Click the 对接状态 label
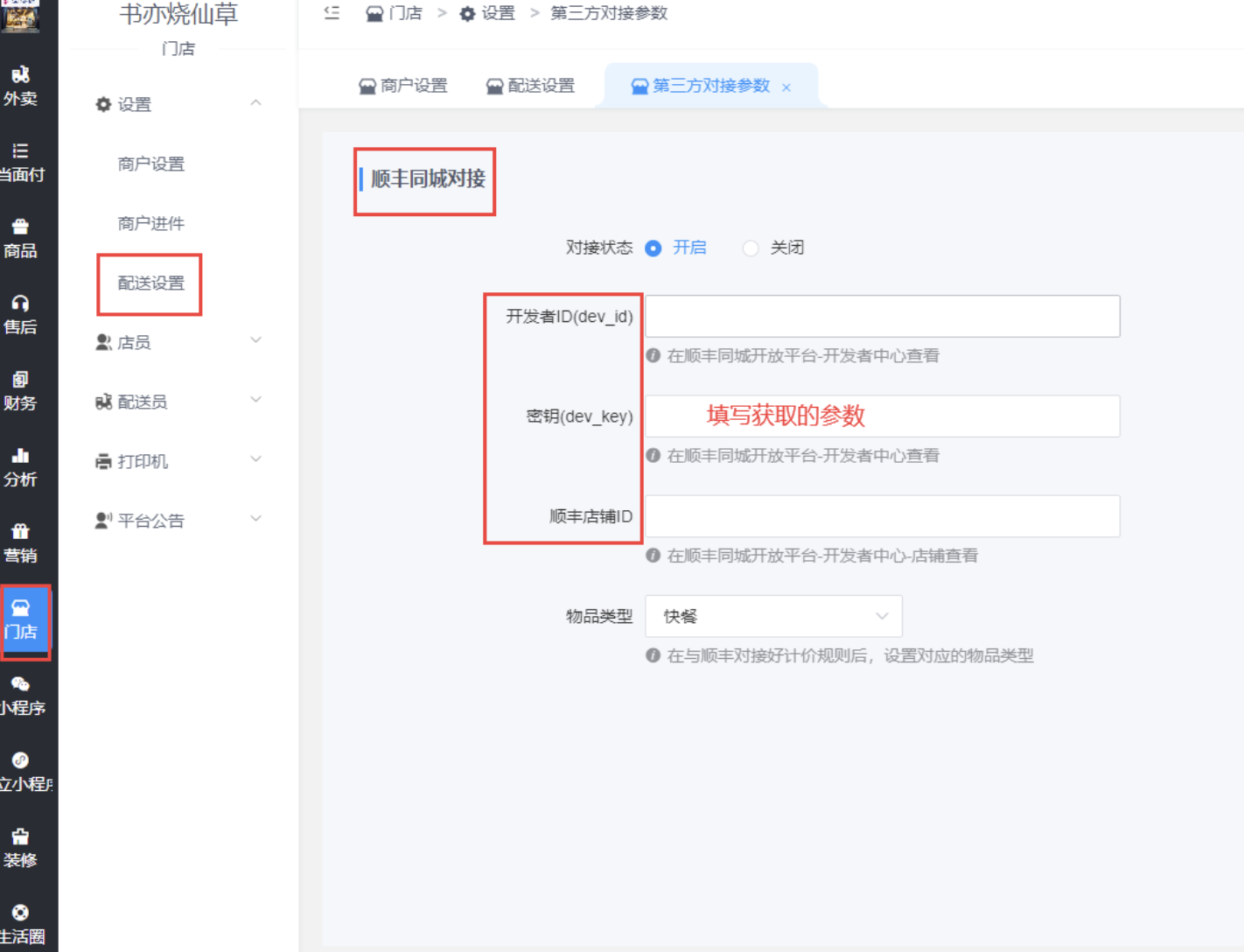The image size is (1244, 952). pos(599,248)
